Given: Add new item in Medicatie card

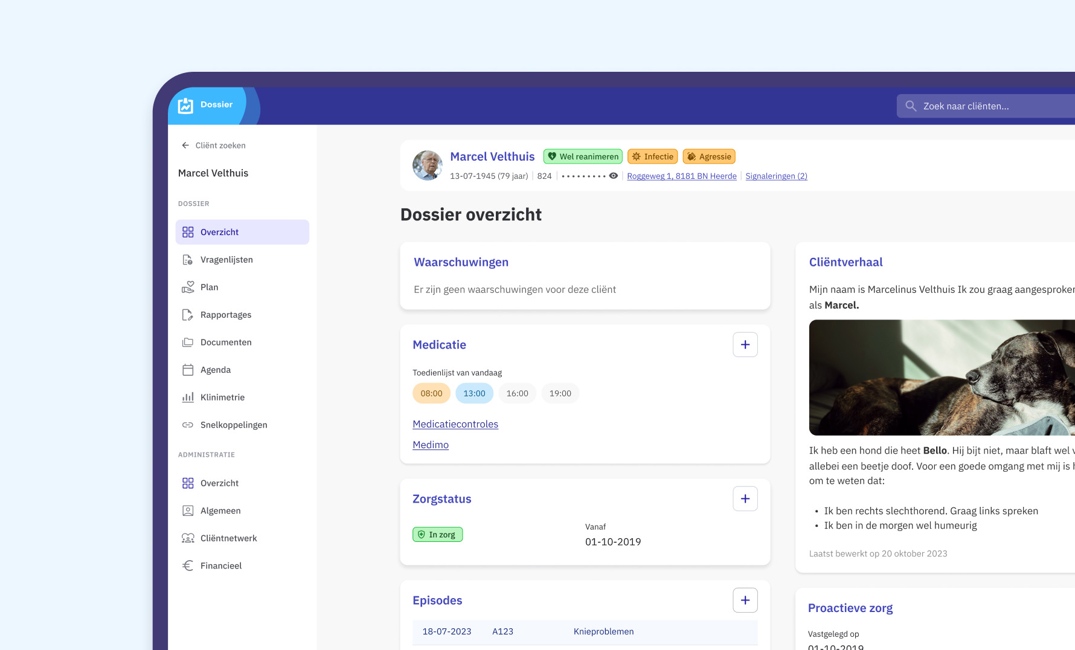Looking at the screenshot, I should (x=745, y=345).
